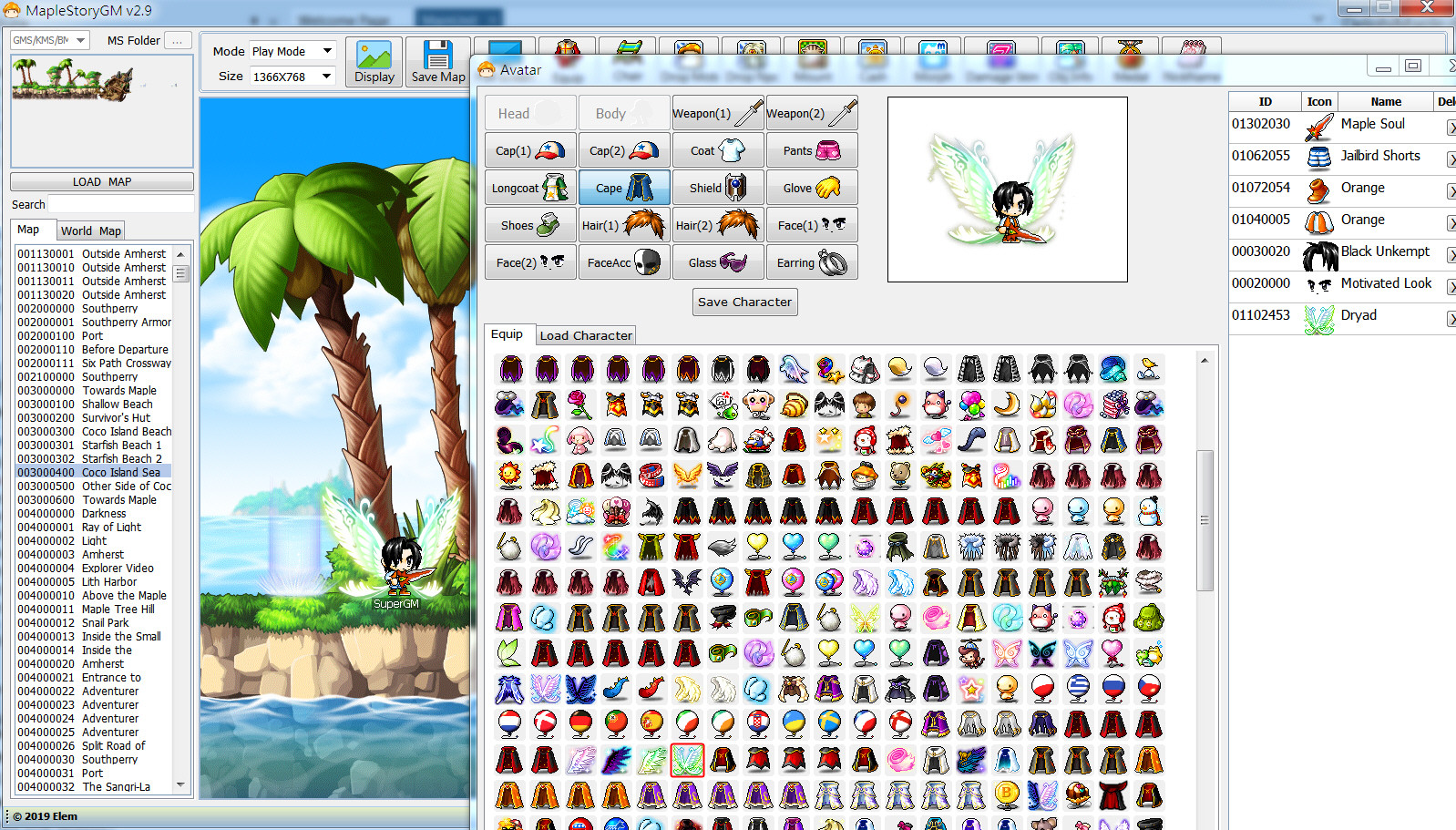Open the Hair(1) category

[625, 225]
